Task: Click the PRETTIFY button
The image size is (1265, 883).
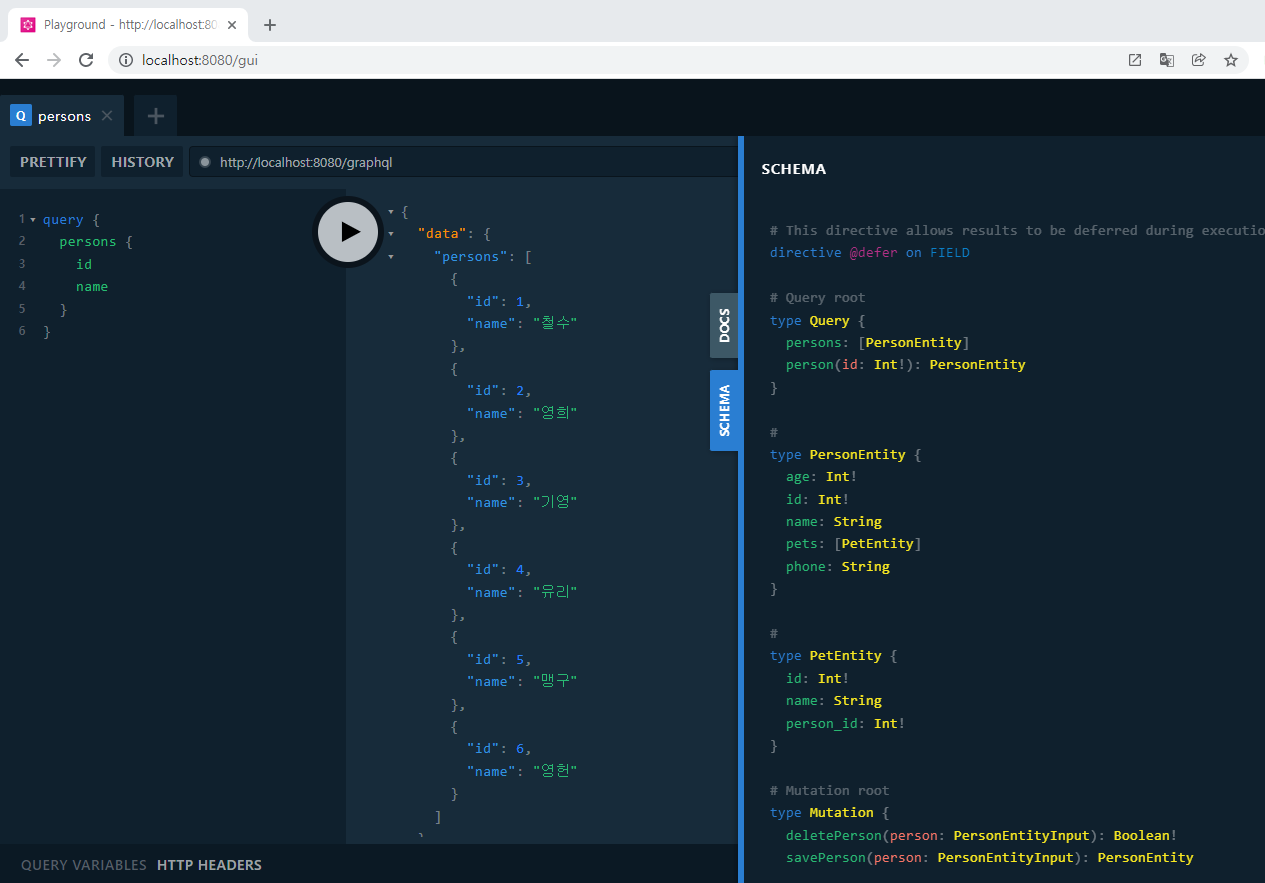Action: tap(53, 162)
